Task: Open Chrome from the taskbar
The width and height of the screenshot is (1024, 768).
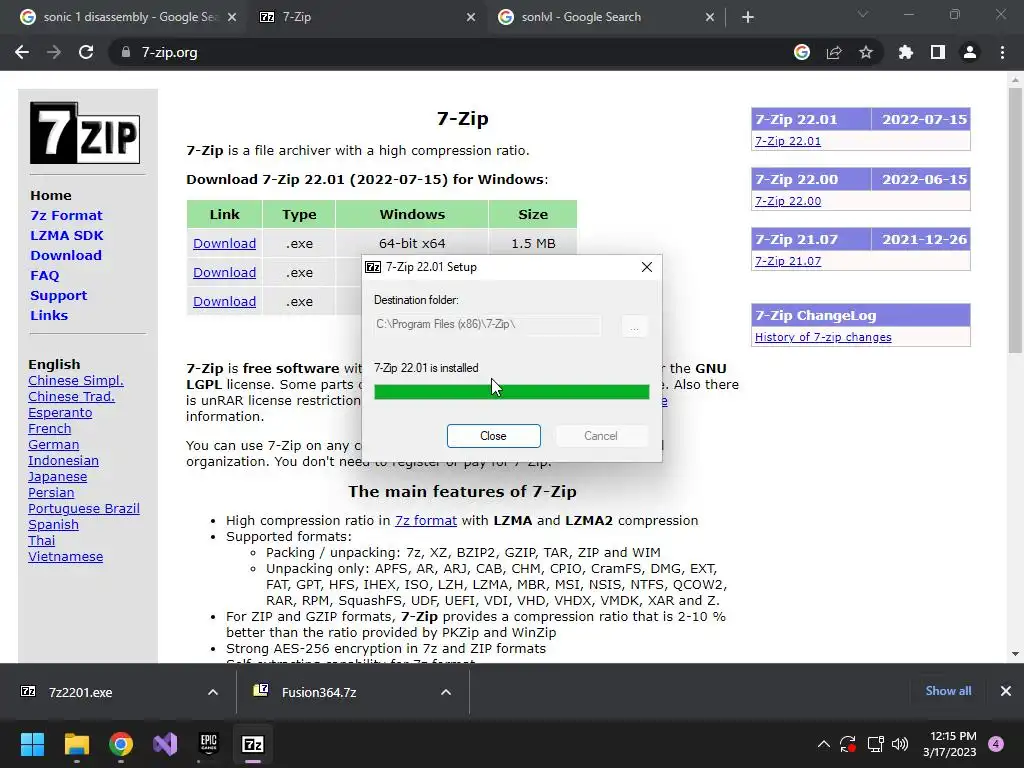Action: (x=121, y=744)
